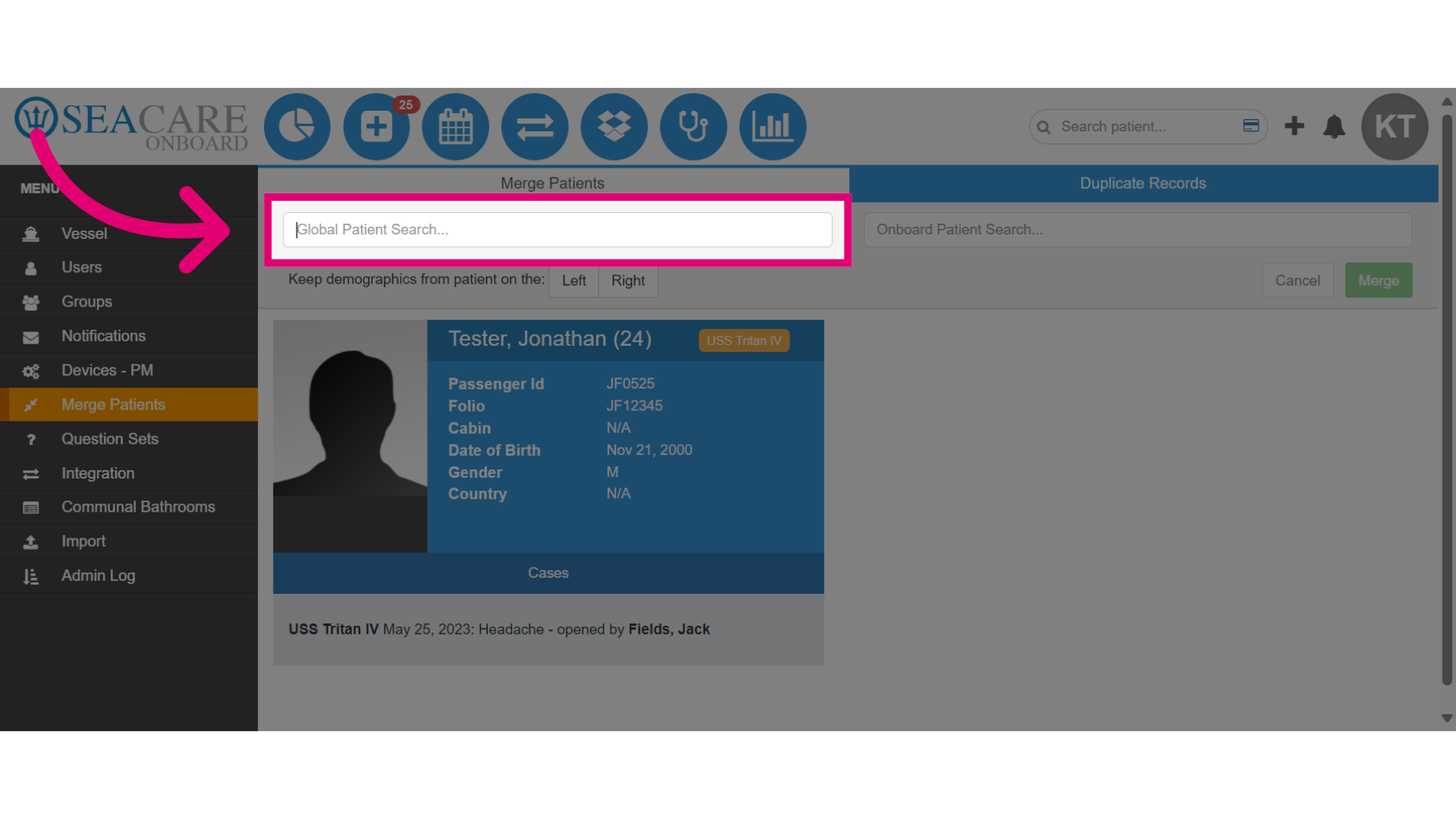This screenshot has width=1456, height=819.
Task: Open Vessel menu item
Action: (x=129, y=234)
